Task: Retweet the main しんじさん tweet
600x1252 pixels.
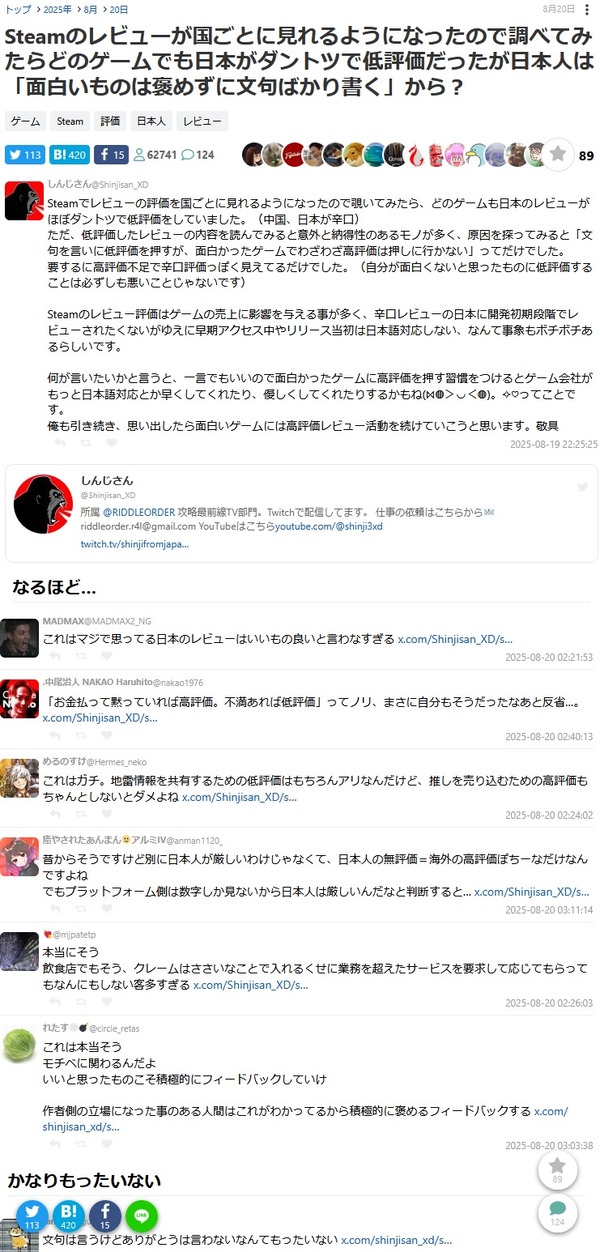Action: [84, 443]
